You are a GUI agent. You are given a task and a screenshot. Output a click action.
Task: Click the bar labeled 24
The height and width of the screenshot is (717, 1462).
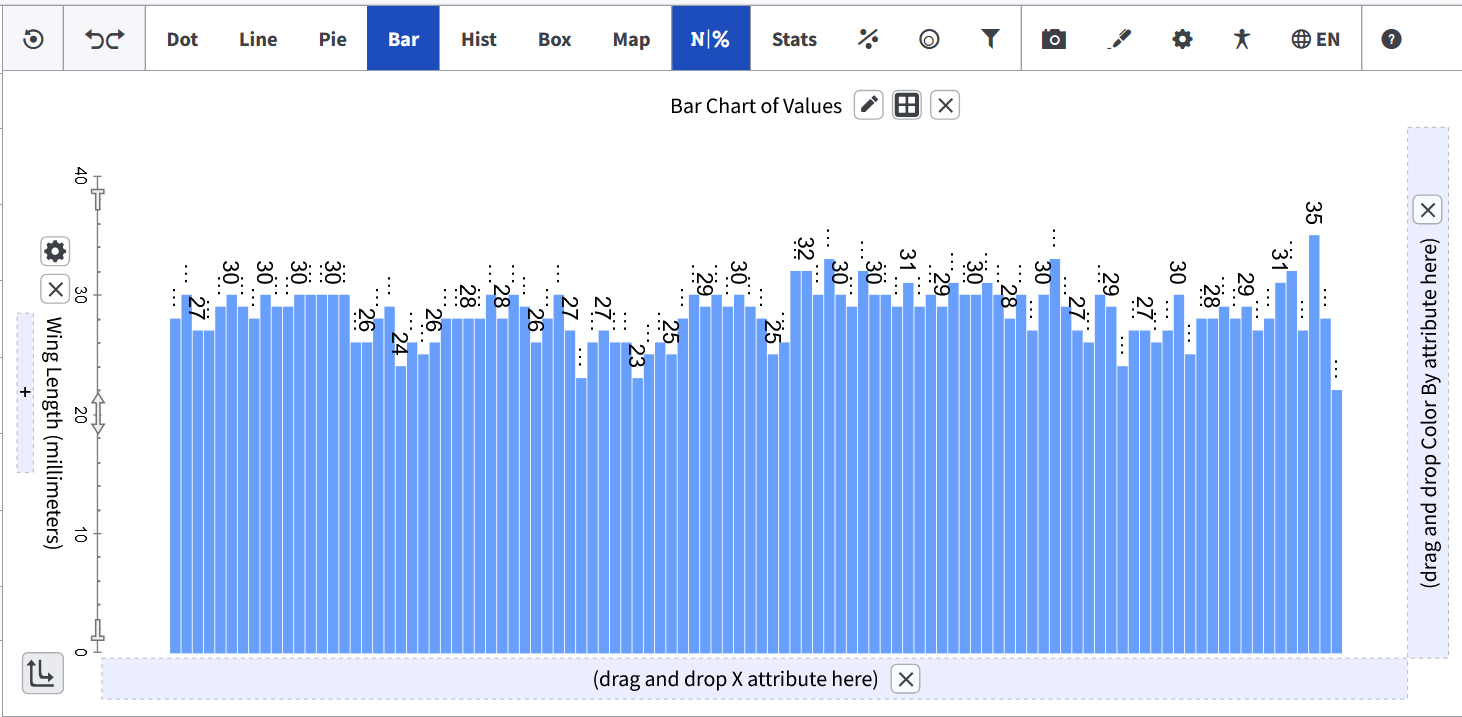tap(400, 509)
